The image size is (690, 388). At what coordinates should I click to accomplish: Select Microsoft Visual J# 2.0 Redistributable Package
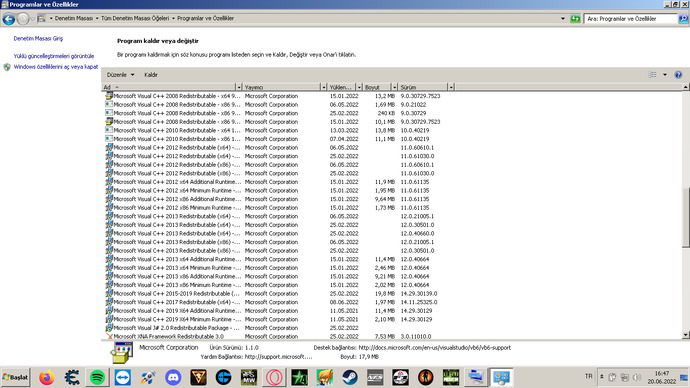(176, 328)
